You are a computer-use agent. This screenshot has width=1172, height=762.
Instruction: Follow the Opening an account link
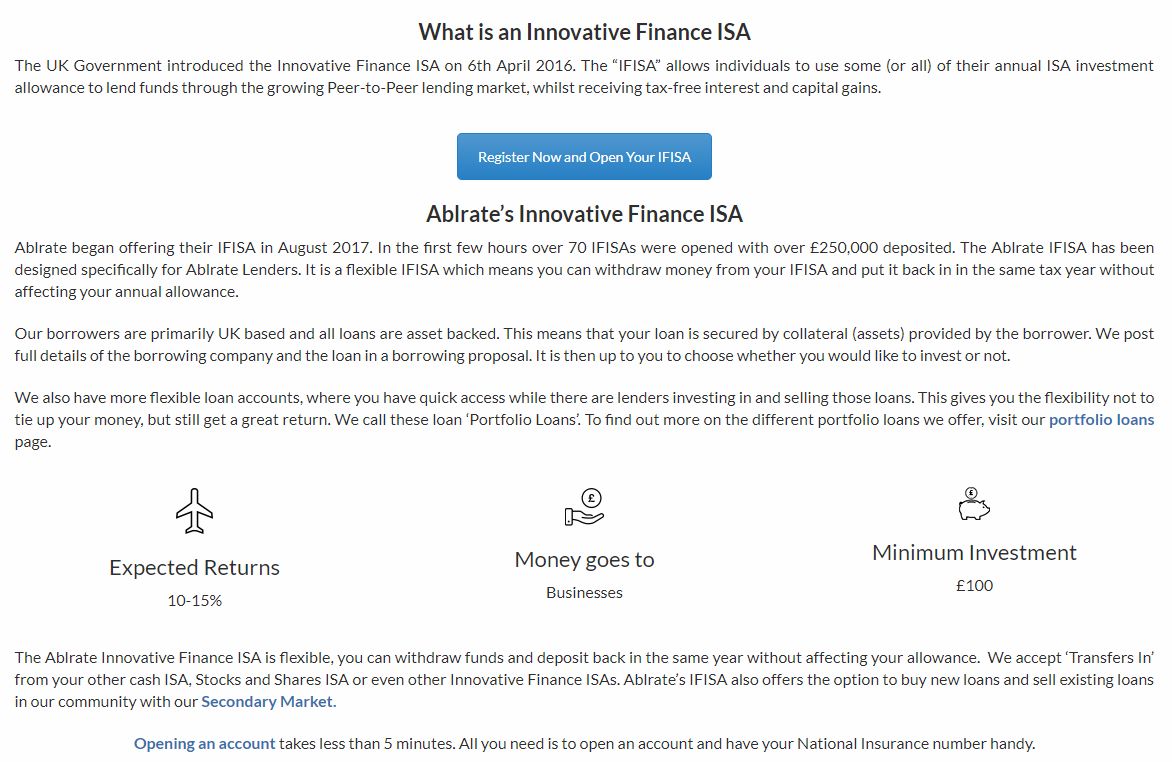(x=204, y=743)
